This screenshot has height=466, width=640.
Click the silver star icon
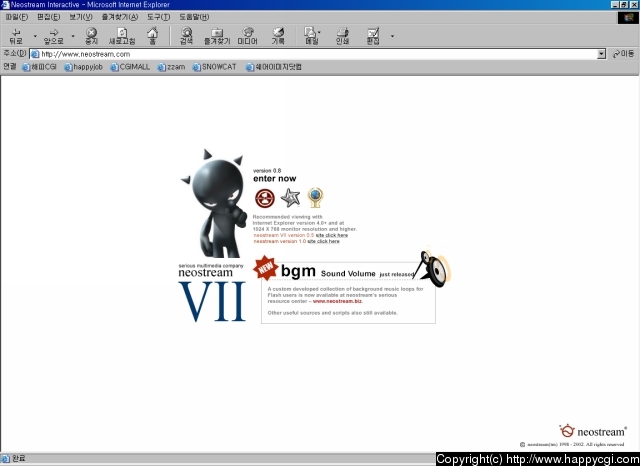click(291, 198)
